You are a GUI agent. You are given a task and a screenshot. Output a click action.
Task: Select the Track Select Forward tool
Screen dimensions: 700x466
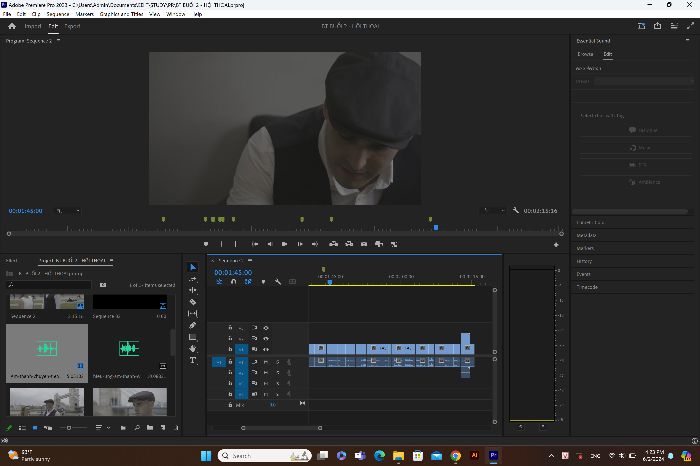[x=193, y=279]
